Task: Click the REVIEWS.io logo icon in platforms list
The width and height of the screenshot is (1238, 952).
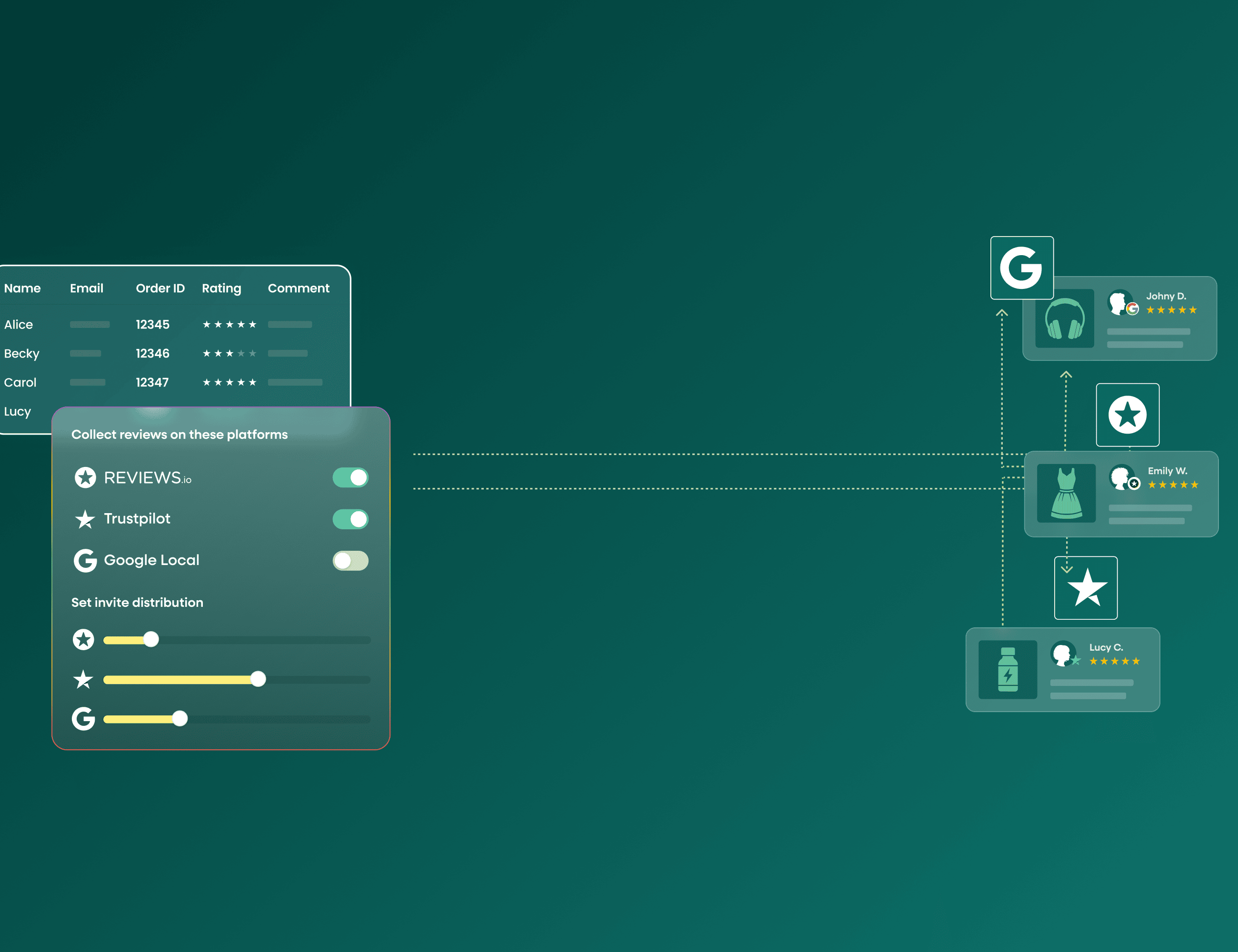Action: coord(85,478)
